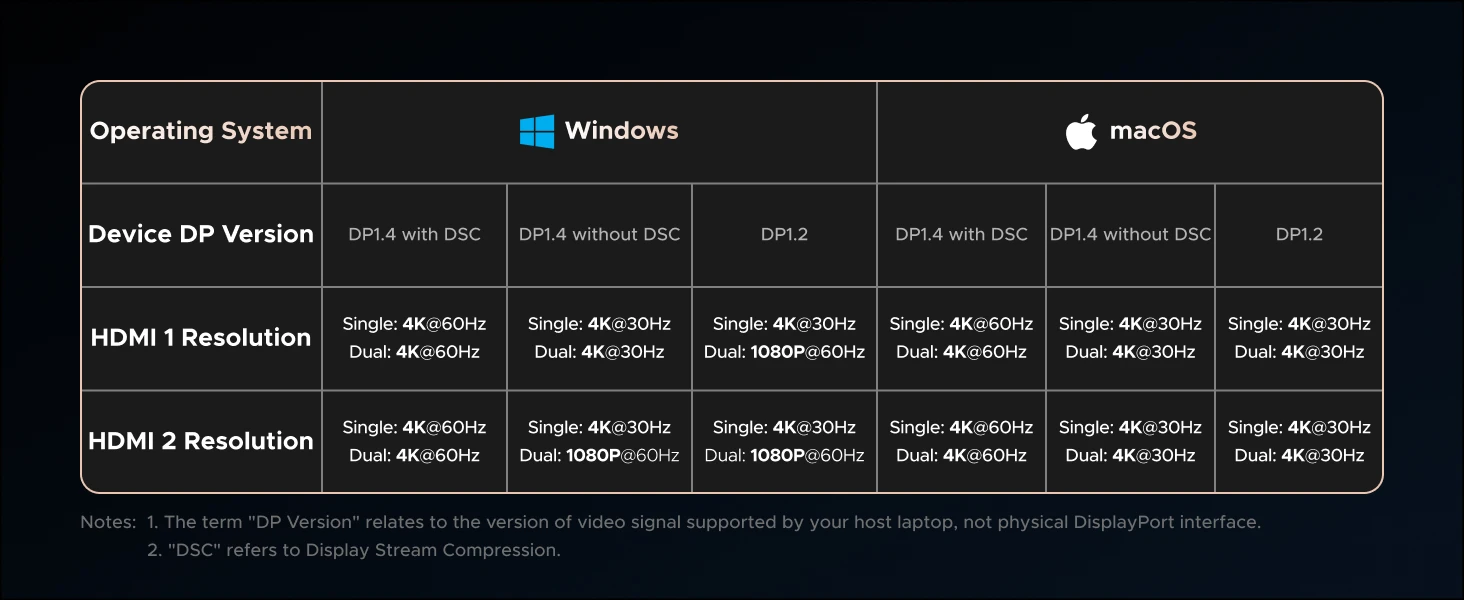Click the Operating System row label

(201, 131)
